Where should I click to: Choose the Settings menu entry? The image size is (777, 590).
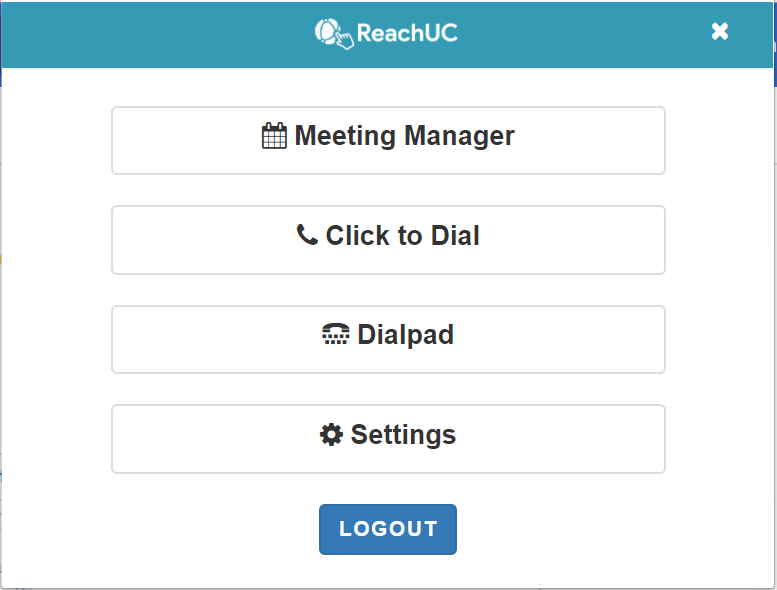(x=388, y=439)
